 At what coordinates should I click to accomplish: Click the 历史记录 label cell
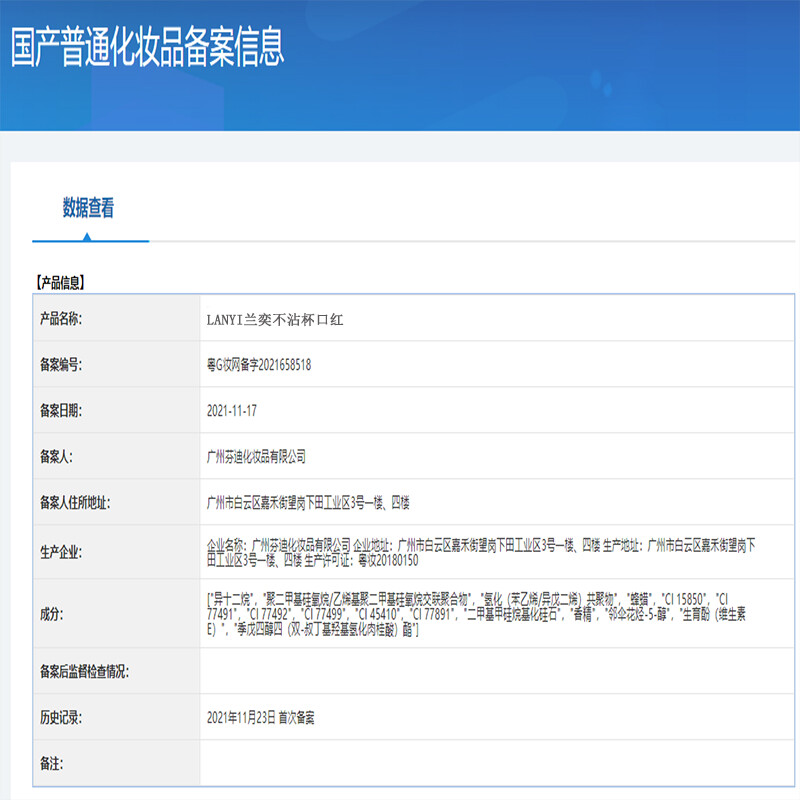[x=117, y=717]
